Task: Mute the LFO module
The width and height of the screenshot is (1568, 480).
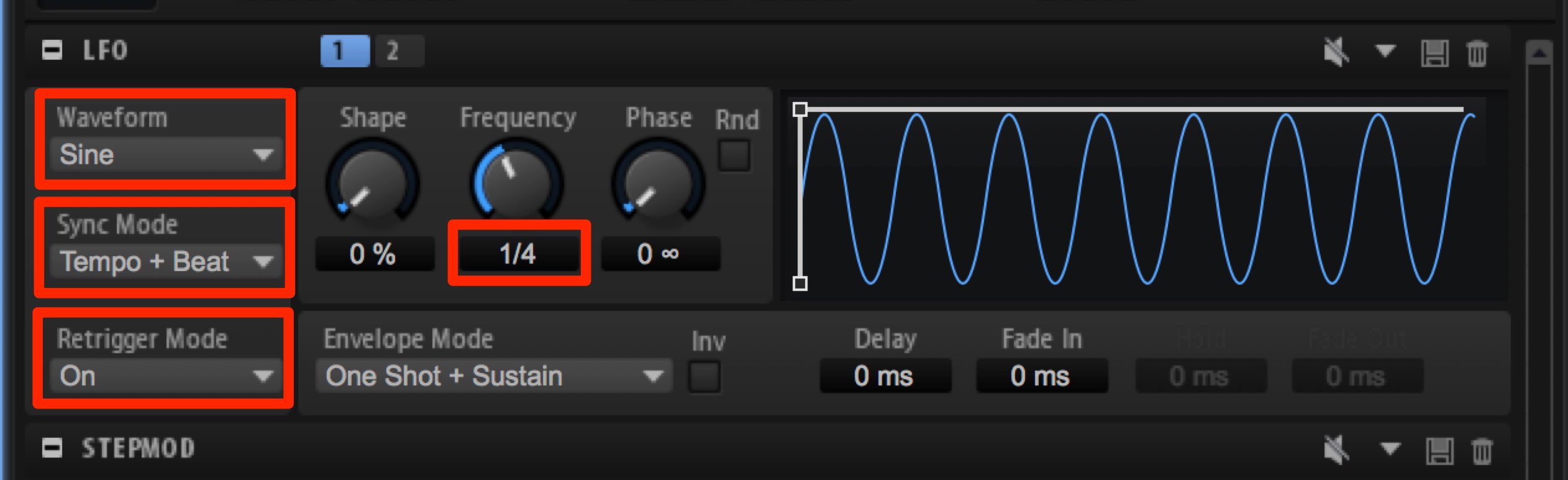Action: 1336,52
